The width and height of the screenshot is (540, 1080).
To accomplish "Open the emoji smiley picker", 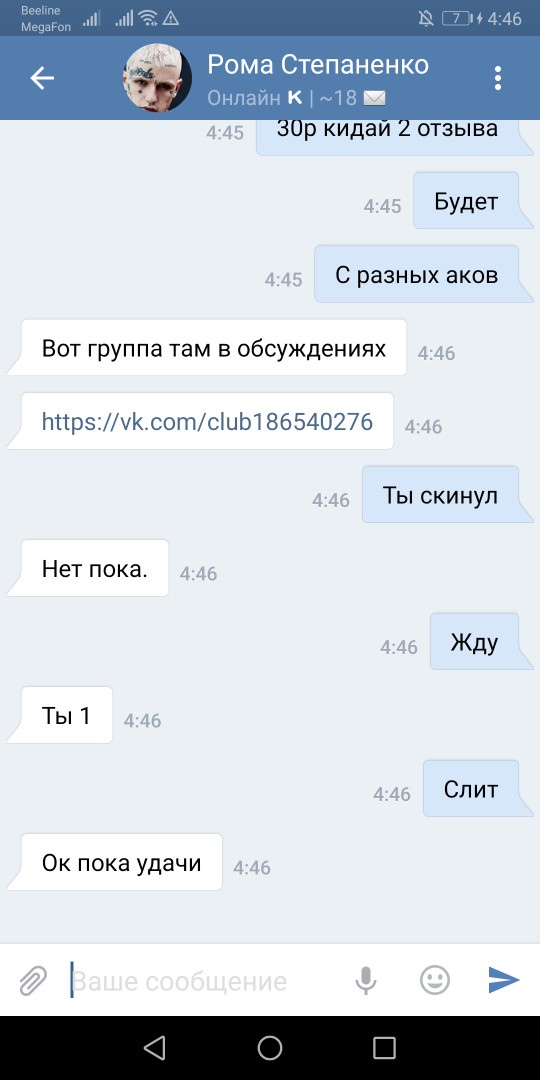I will click(x=435, y=979).
